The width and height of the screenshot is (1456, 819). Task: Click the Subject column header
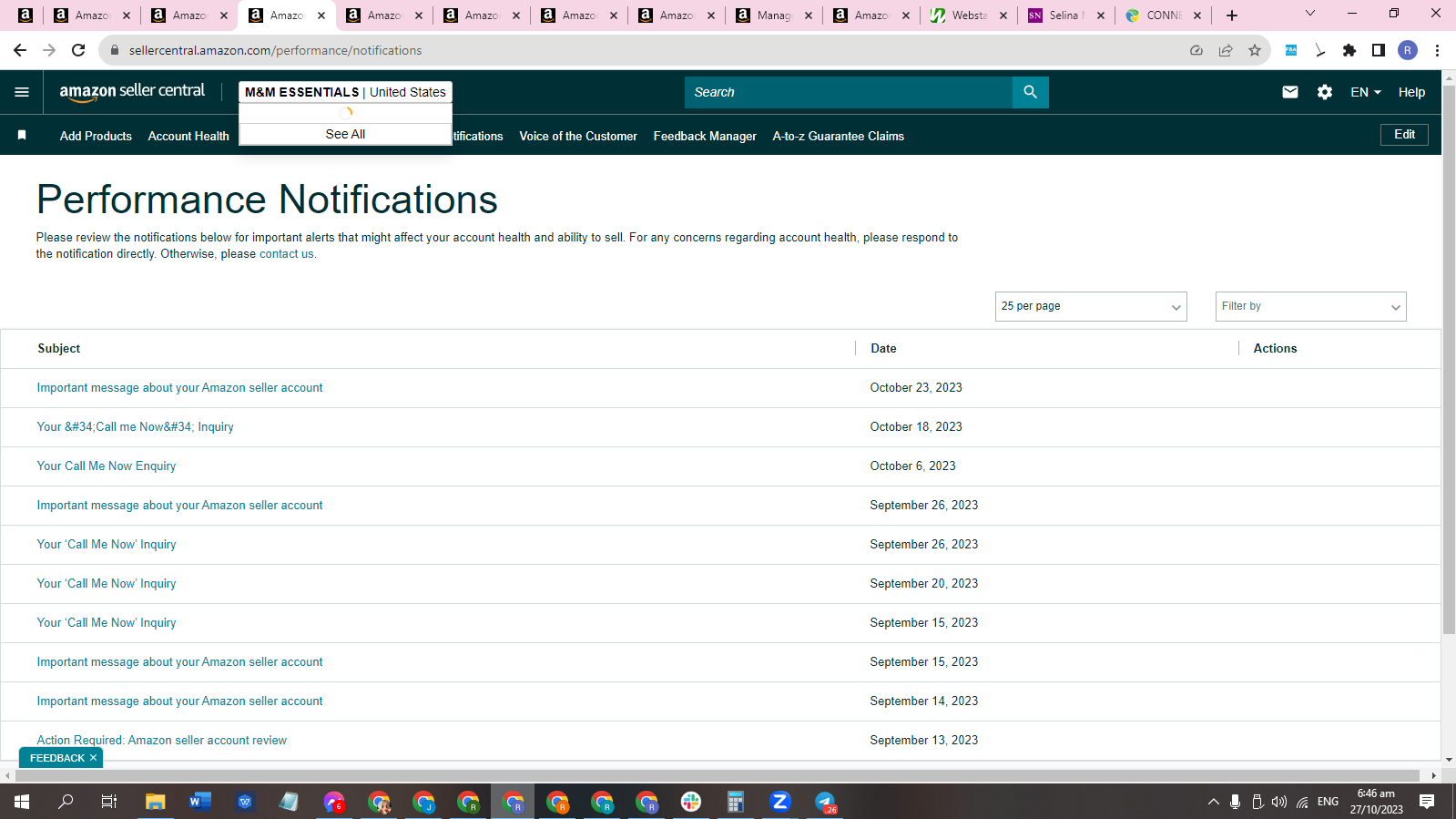coord(59,348)
